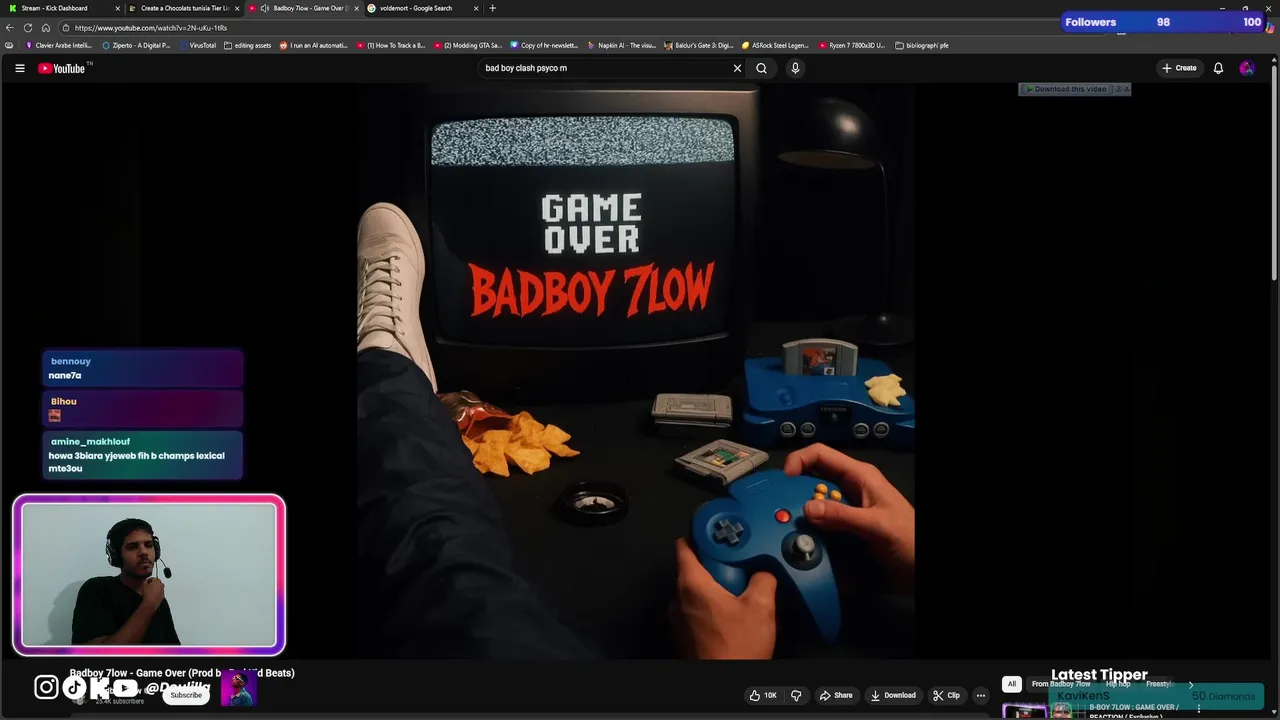Image resolution: width=1280 pixels, height=720 pixels.
Task: Click the Create button
Action: tap(1179, 68)
